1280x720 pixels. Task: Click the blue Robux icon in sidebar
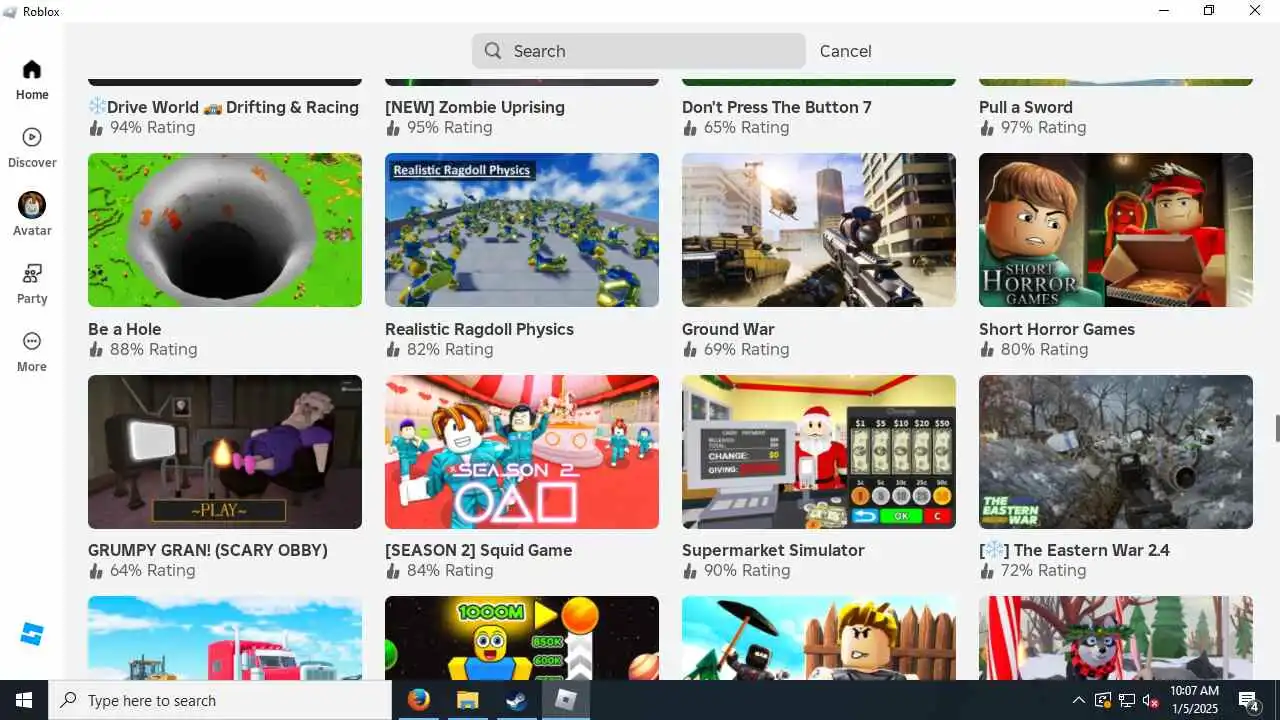click(32, 634)
